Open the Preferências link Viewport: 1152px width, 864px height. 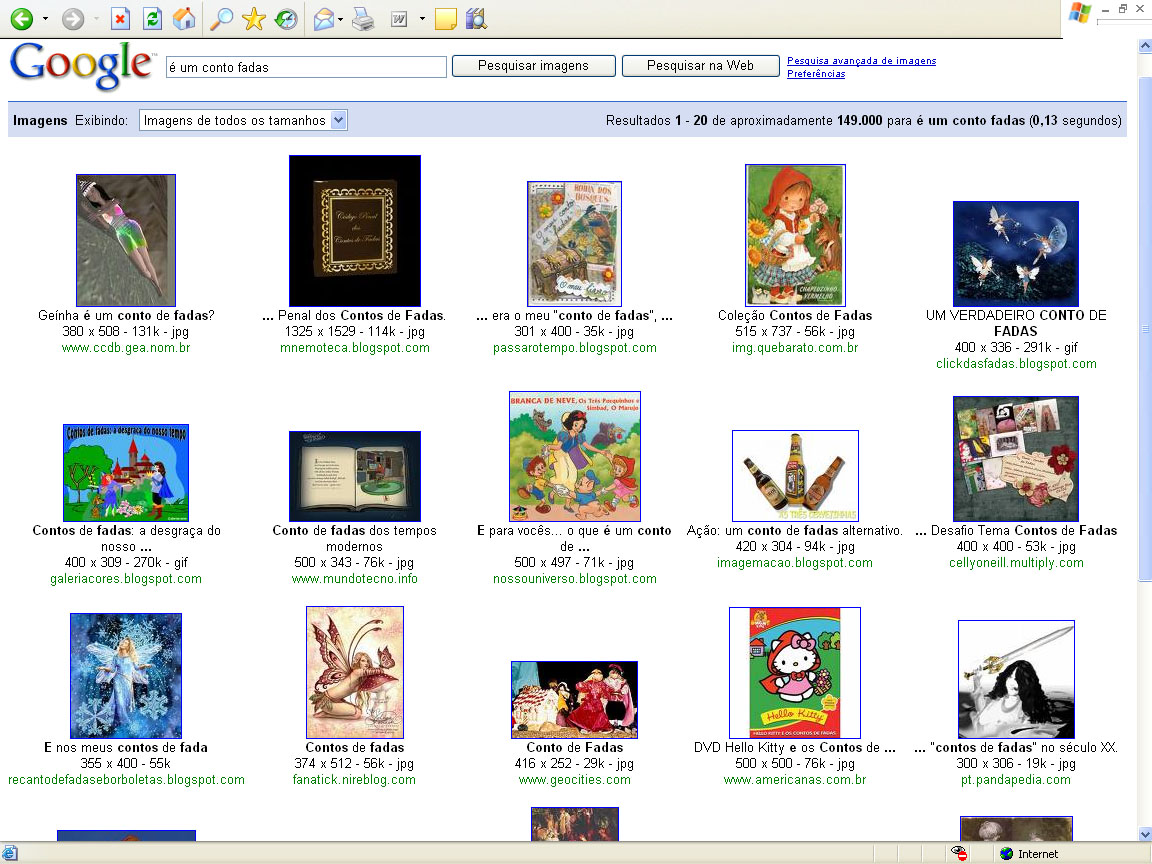[815, 74]
